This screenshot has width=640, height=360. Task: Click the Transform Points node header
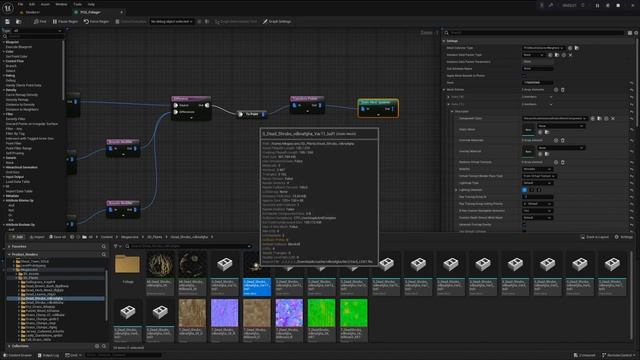(307, 99)
